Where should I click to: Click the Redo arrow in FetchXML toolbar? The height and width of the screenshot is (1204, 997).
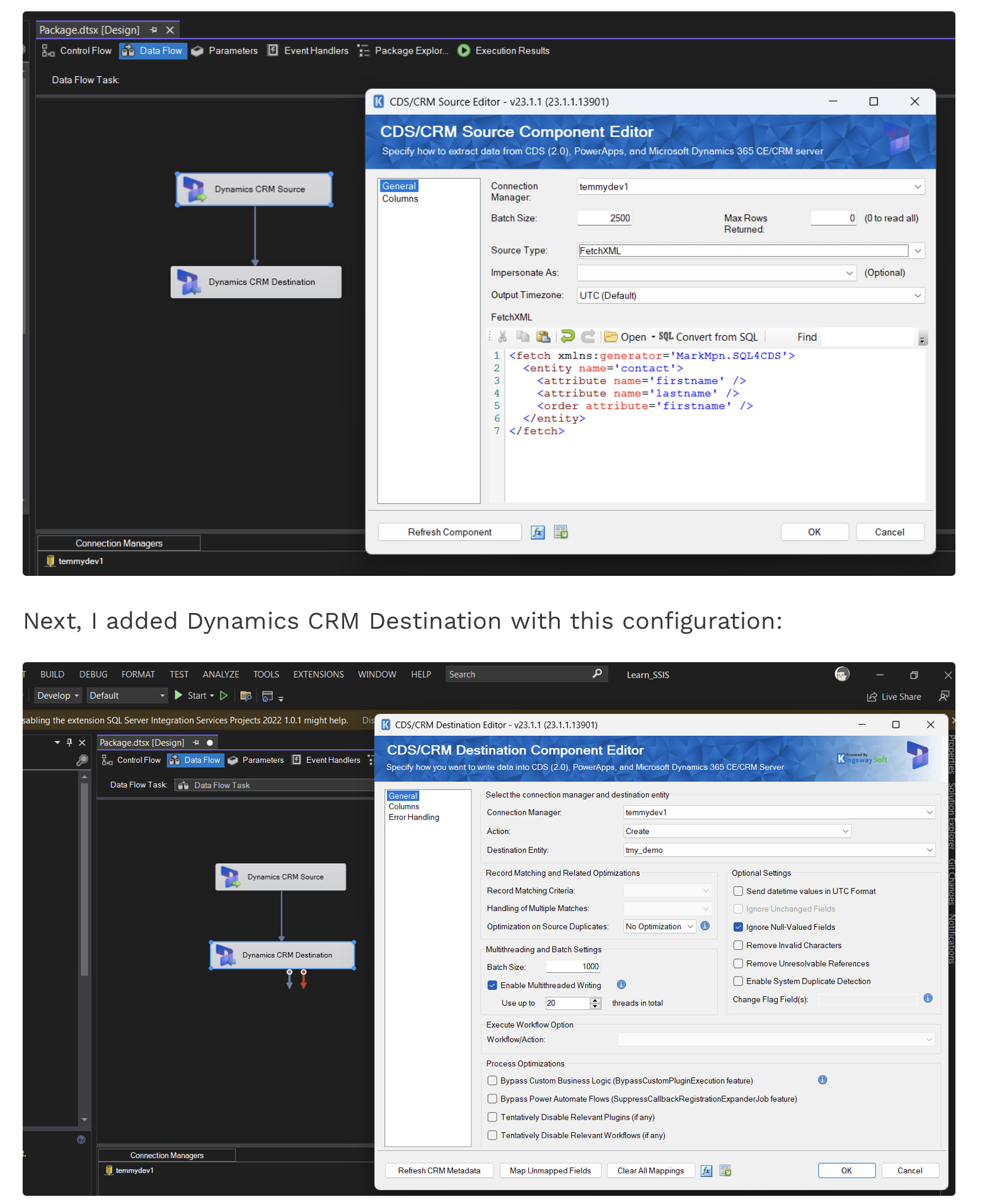(x=588, y=337)
